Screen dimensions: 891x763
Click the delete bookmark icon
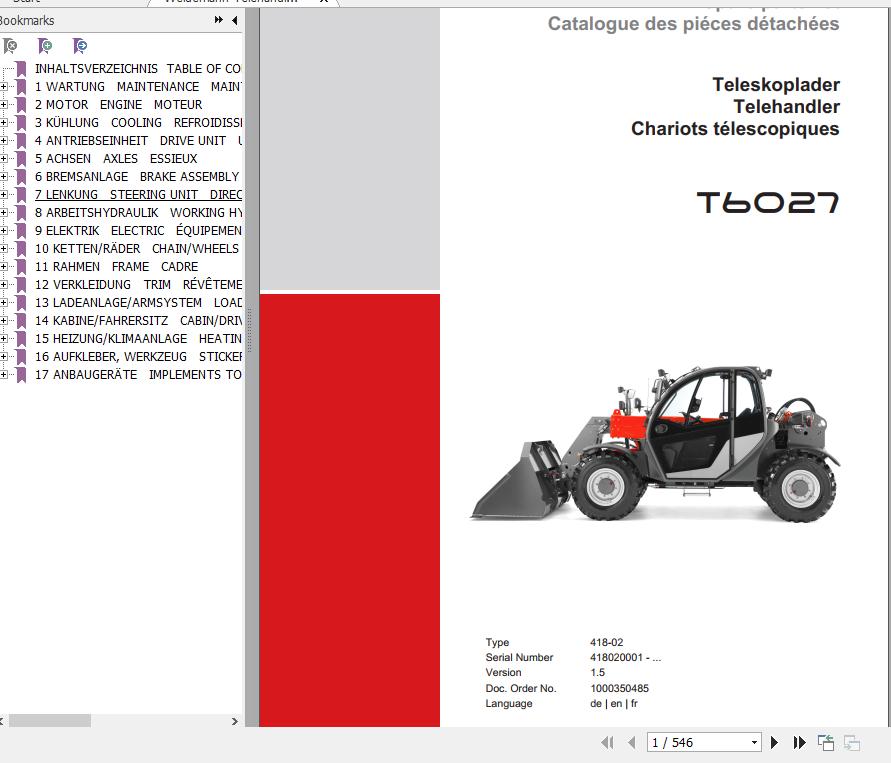10,45
